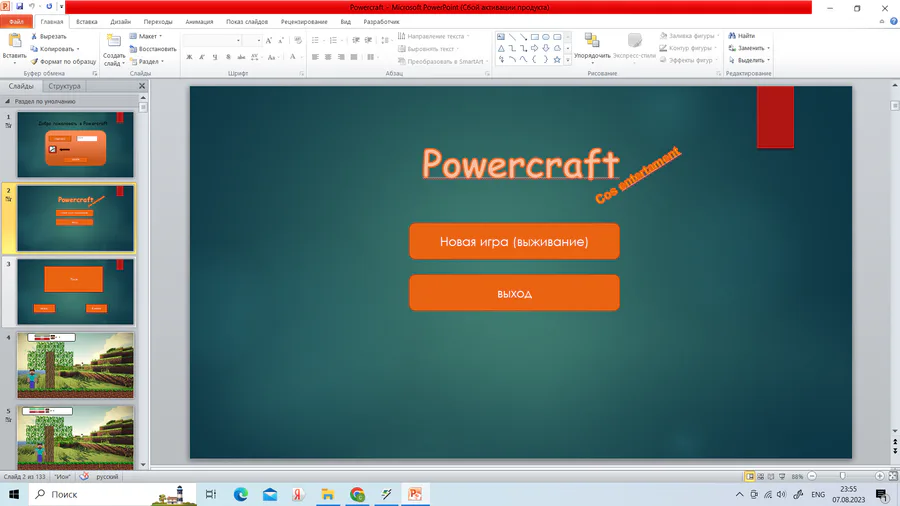
Task: Increase font size with the large A button
Action: click(x=268, y=40)
